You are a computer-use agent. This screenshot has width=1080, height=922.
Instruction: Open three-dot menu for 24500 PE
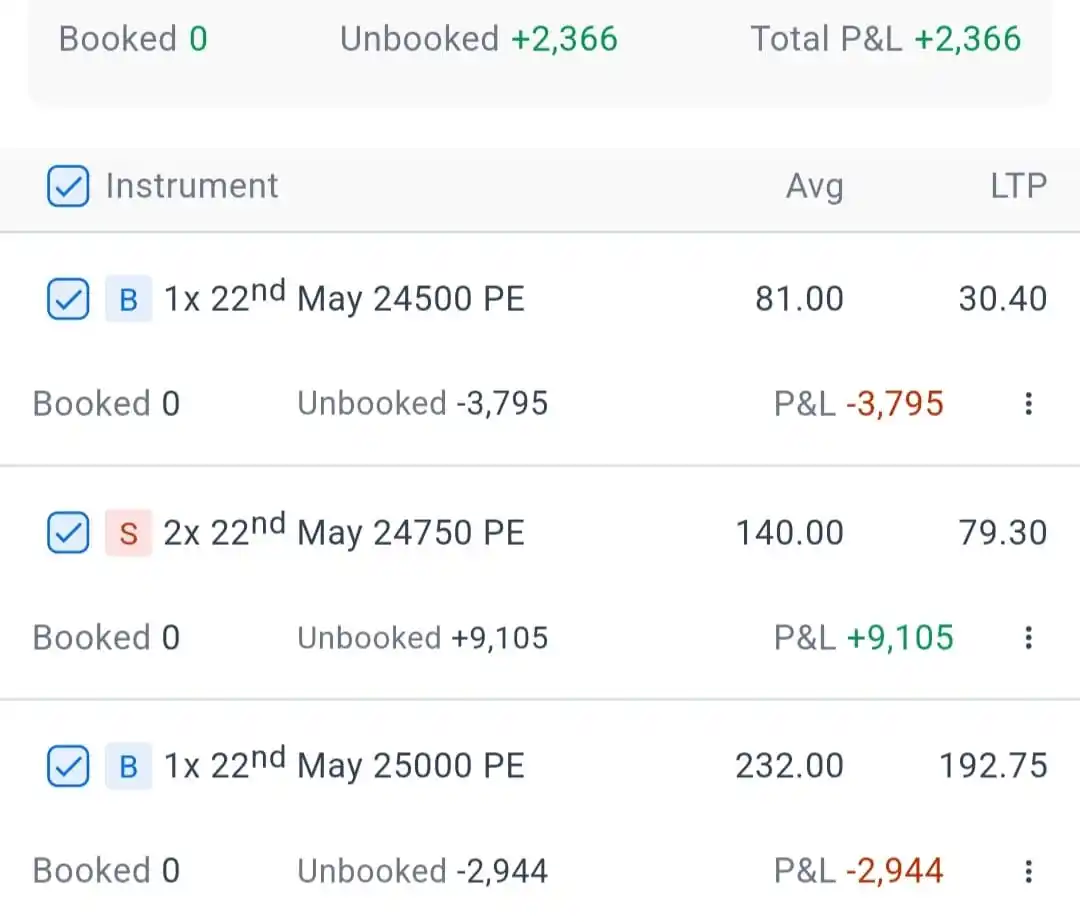click(x=1028, y=404)
